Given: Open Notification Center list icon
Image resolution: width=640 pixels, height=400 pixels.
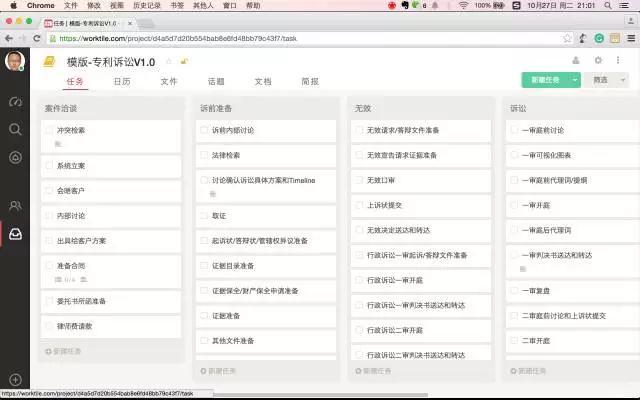Looking at the screenshot, I should click(x=624, y=6).
